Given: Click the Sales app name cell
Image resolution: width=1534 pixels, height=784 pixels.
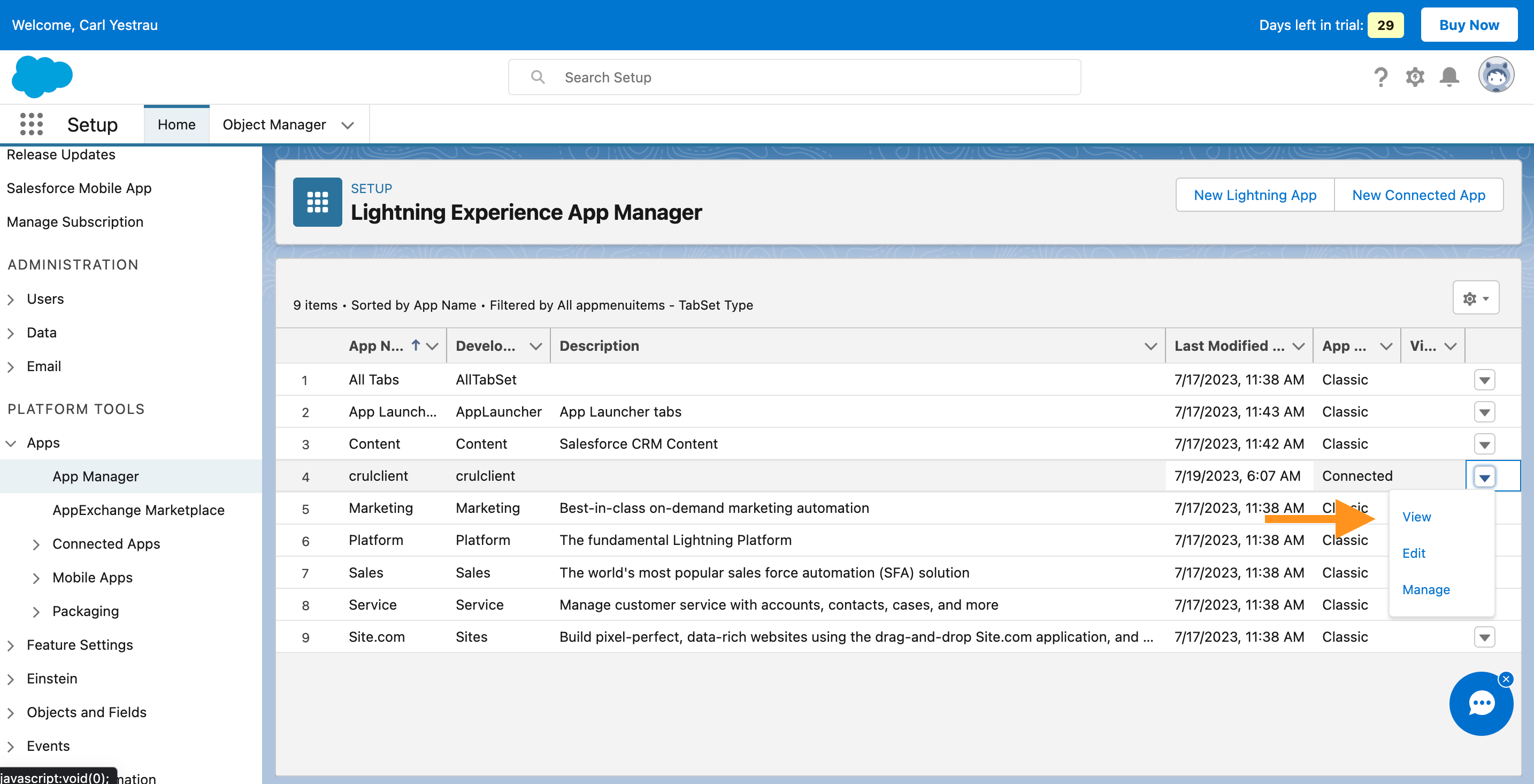Looking at the screenshot, I should [366, 573].
